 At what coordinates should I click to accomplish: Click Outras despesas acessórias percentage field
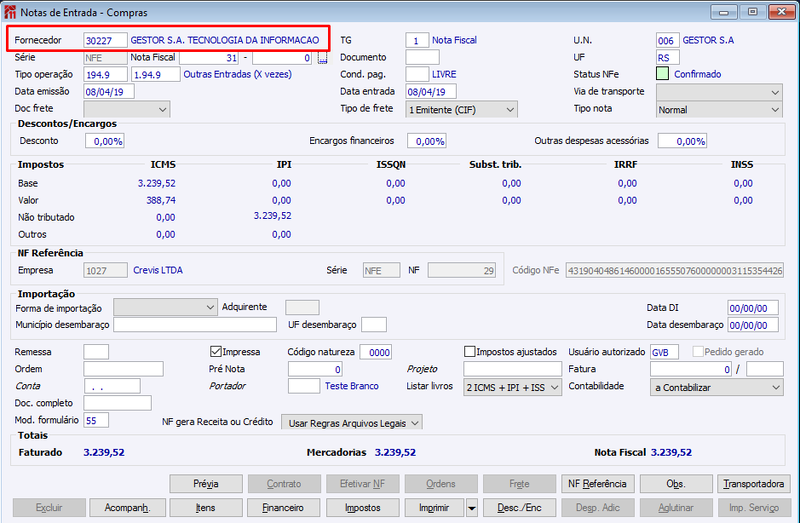[x=682, y=141]
